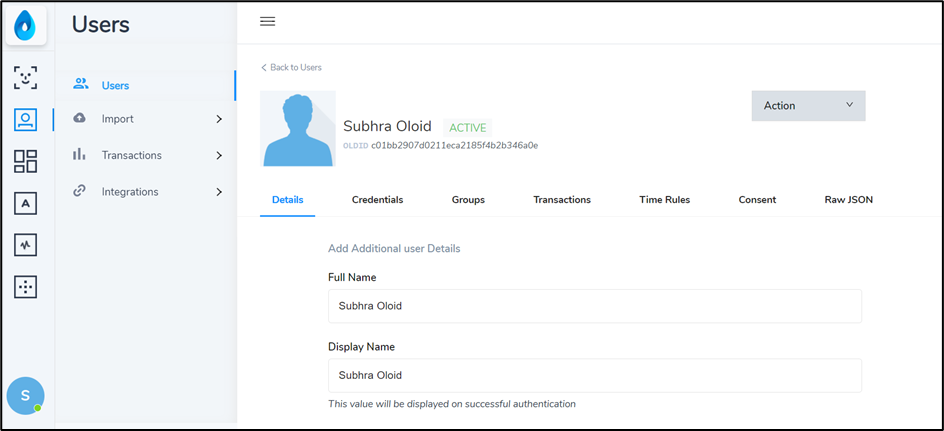Switch to the Details tab
This screenshot has width=944, height=431.
[288, 199]
